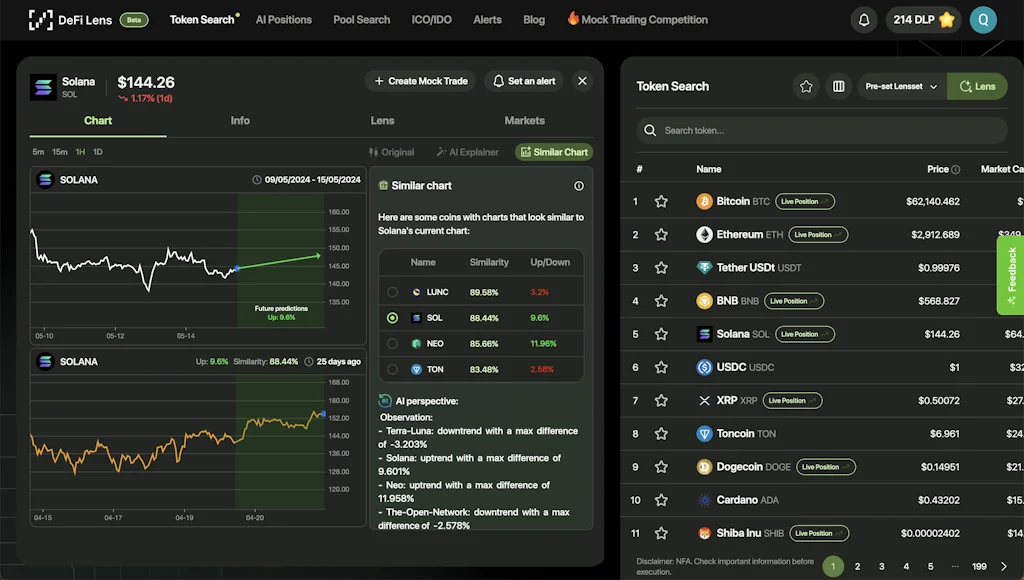This screenshot has height=580, width=1024.
Task: Open the Blog menu item
Action: tap(533, 19)
